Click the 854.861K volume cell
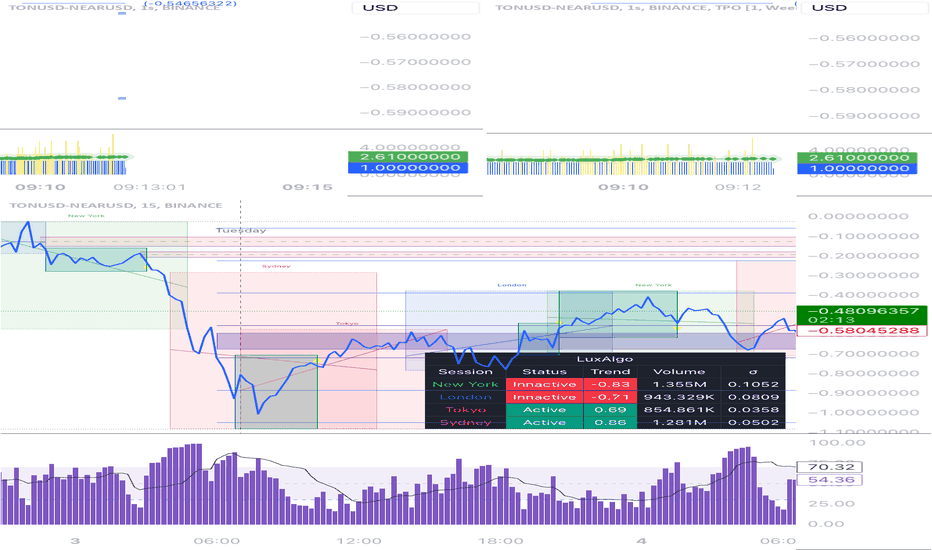 (x=679, y=410)
